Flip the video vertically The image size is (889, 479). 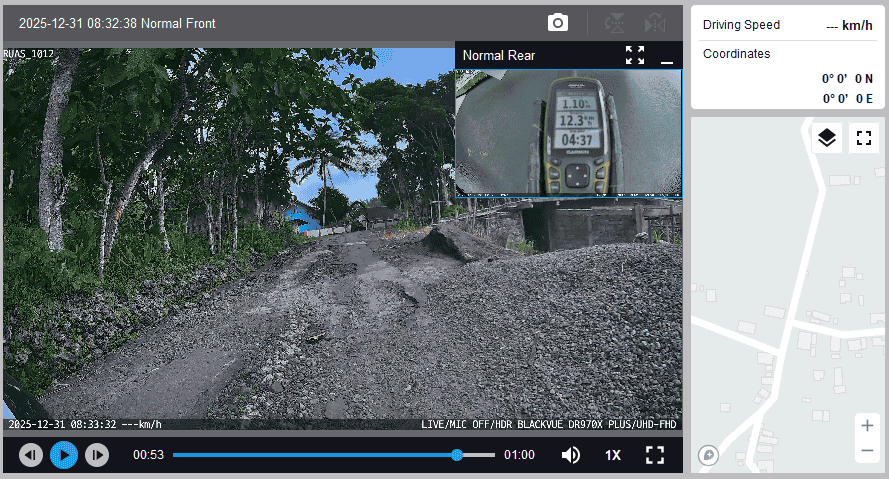[x=615, y=23]
